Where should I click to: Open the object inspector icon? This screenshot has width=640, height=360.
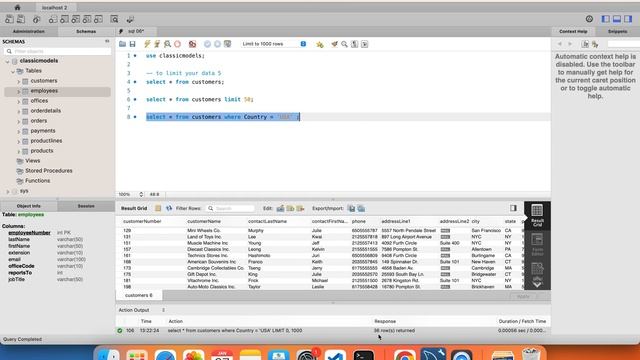point(36,19)
